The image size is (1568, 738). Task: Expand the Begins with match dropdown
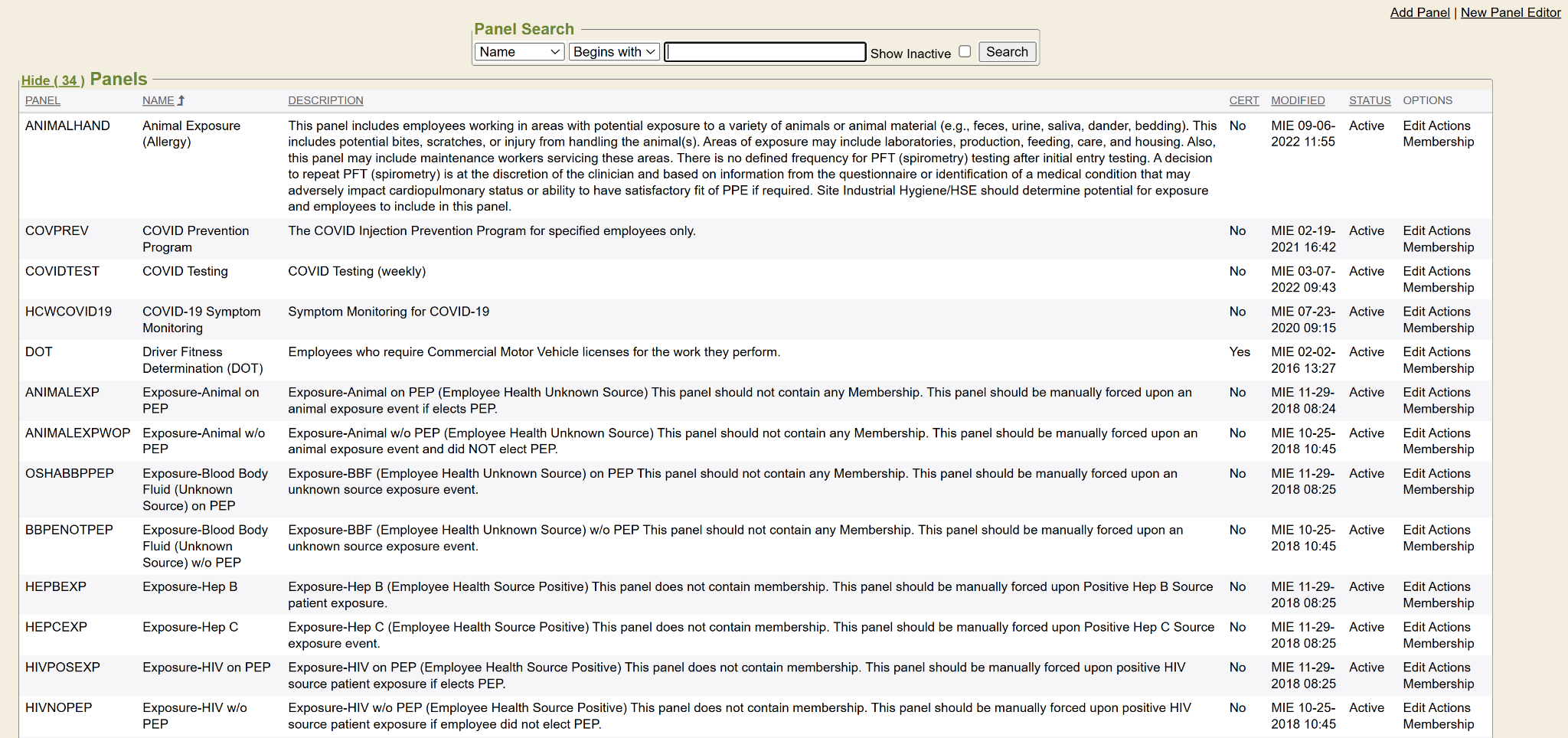614,51
